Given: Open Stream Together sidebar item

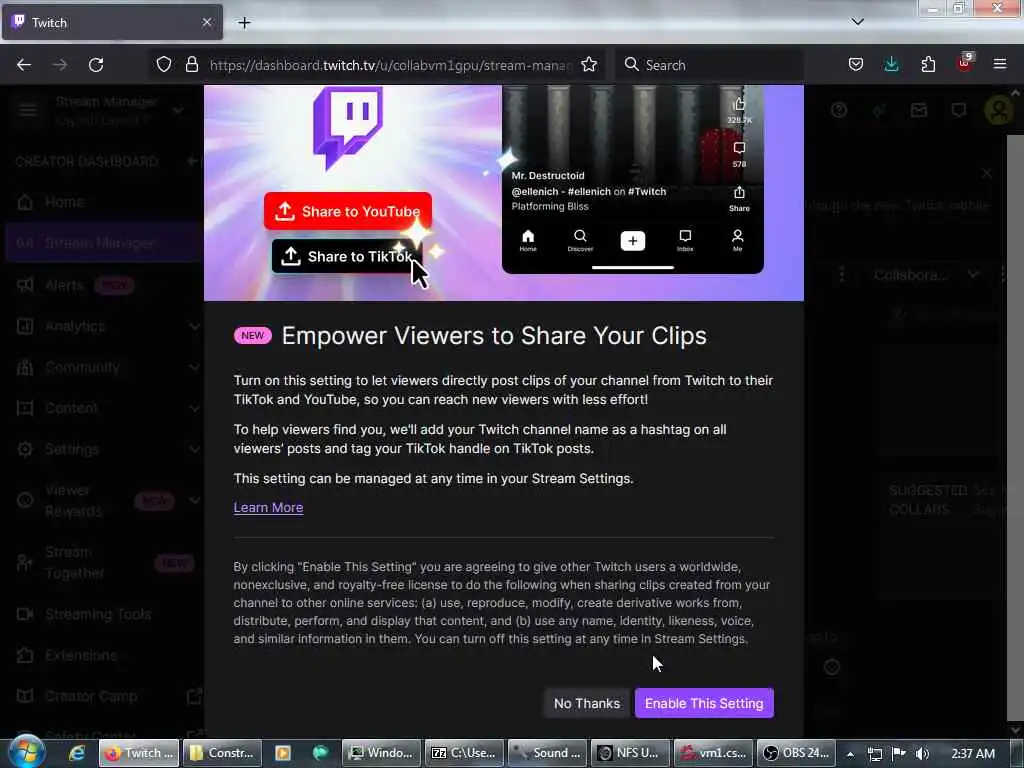Looking at the screenshot, I should pos(104,562).
